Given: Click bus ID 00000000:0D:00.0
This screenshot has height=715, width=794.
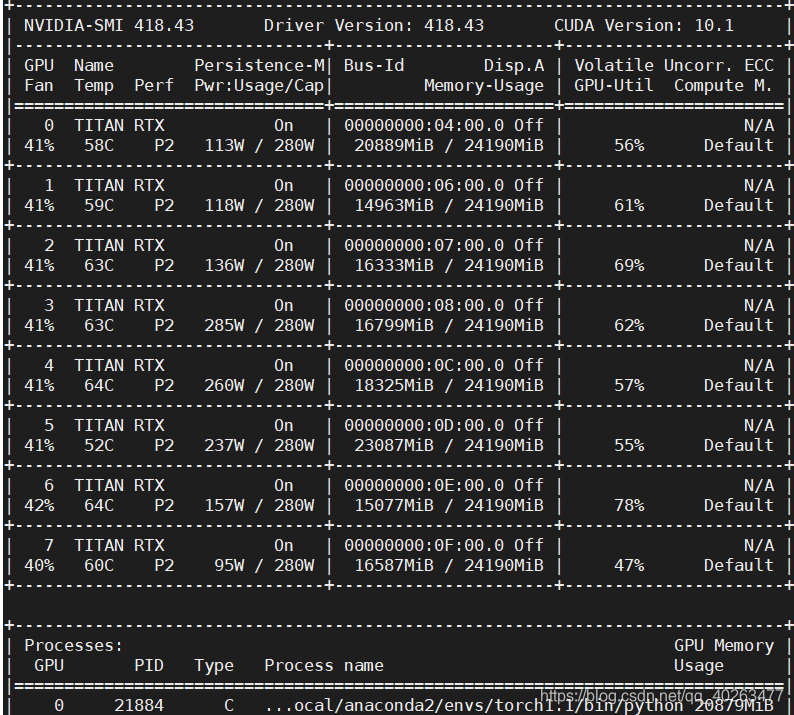Looking at the screenshot, I should (x=424, y=425).
